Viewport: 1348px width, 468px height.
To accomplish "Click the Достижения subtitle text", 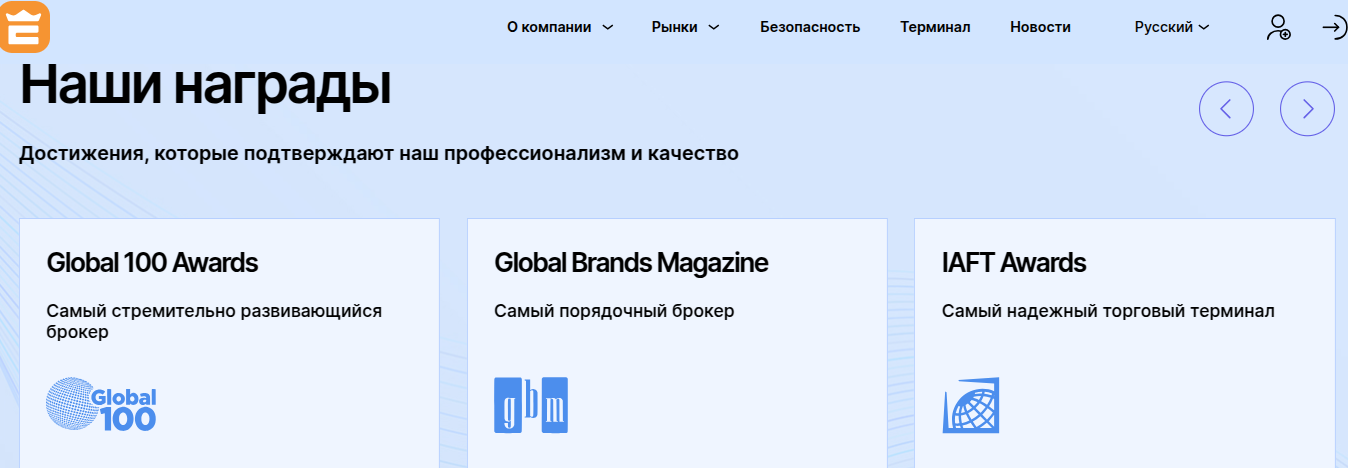I will tap(379, 154).
